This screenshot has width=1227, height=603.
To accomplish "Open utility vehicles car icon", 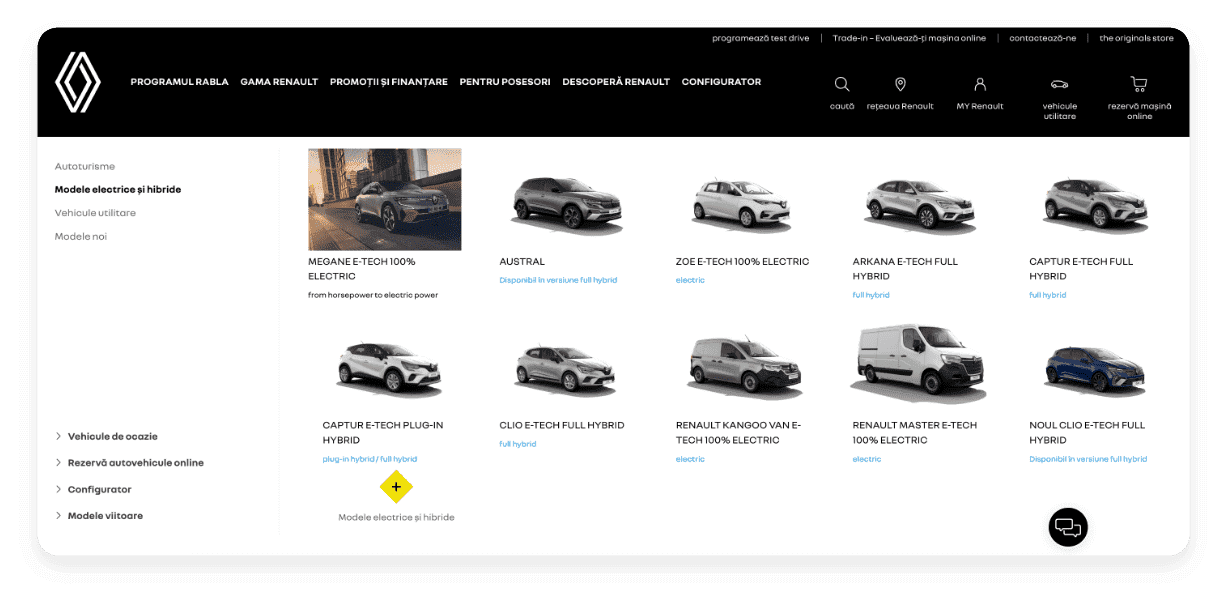I will pyautogui.click(x=1059, y=84).
